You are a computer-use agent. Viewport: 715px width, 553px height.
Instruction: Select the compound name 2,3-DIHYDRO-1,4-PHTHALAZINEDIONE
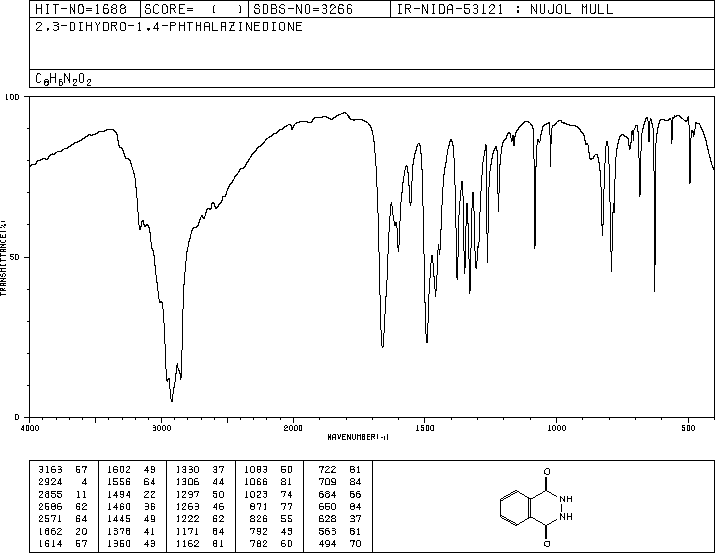(x=169, y=27)
